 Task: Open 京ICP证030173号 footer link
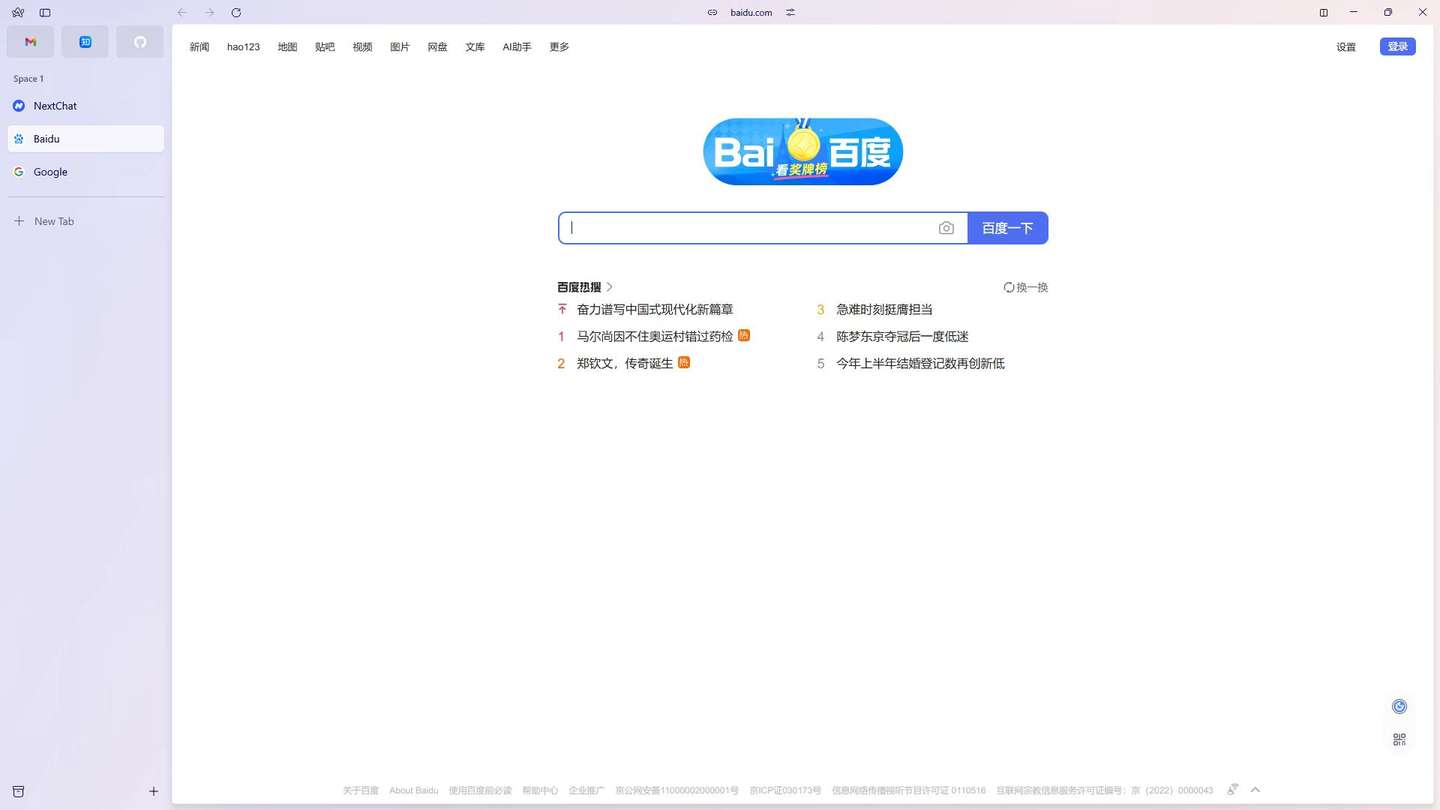click(x=785, y=791)
